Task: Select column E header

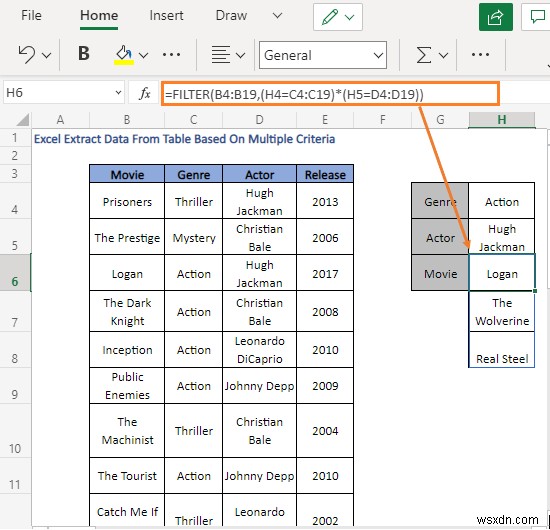Action: point(325,120)
